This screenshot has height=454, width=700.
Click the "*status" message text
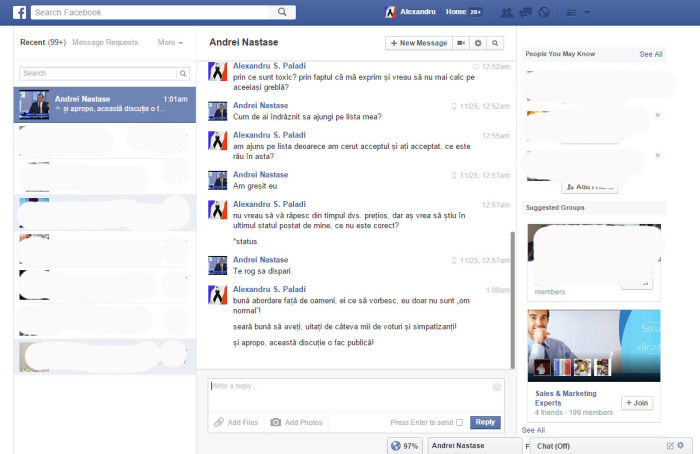coord(245,242)
